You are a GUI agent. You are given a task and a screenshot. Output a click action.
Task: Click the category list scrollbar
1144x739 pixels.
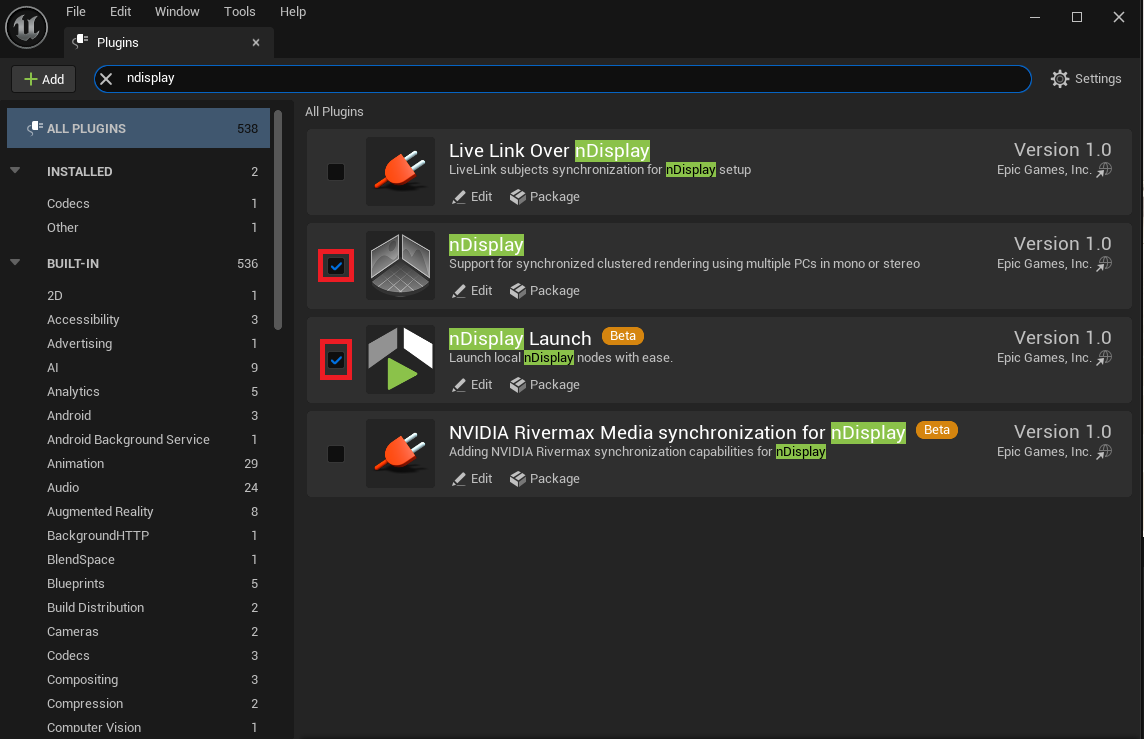pos(278,219)
